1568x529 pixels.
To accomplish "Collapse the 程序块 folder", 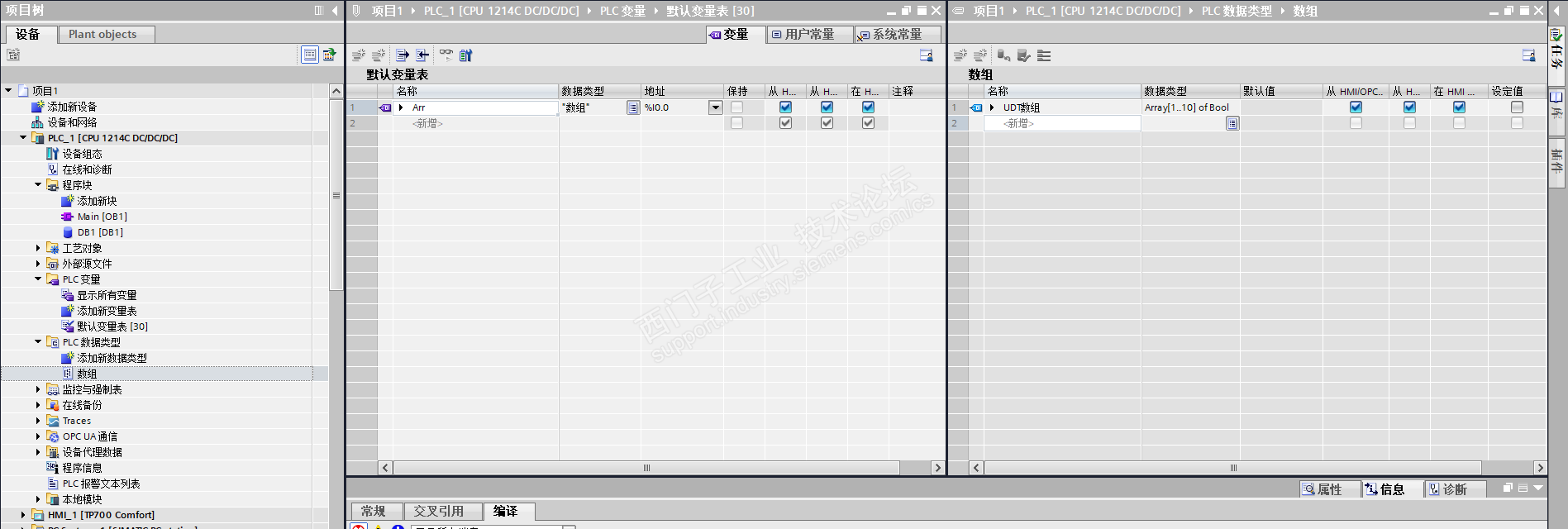I will (38, 184).
